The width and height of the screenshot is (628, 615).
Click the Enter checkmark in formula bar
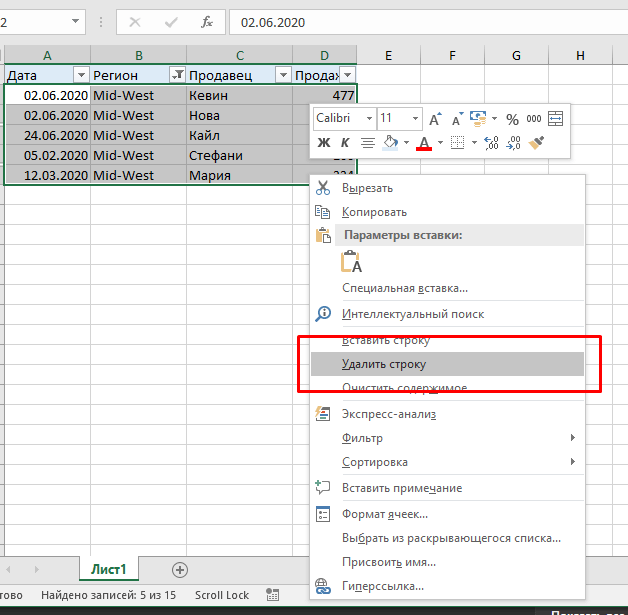[x=171, y=22]
